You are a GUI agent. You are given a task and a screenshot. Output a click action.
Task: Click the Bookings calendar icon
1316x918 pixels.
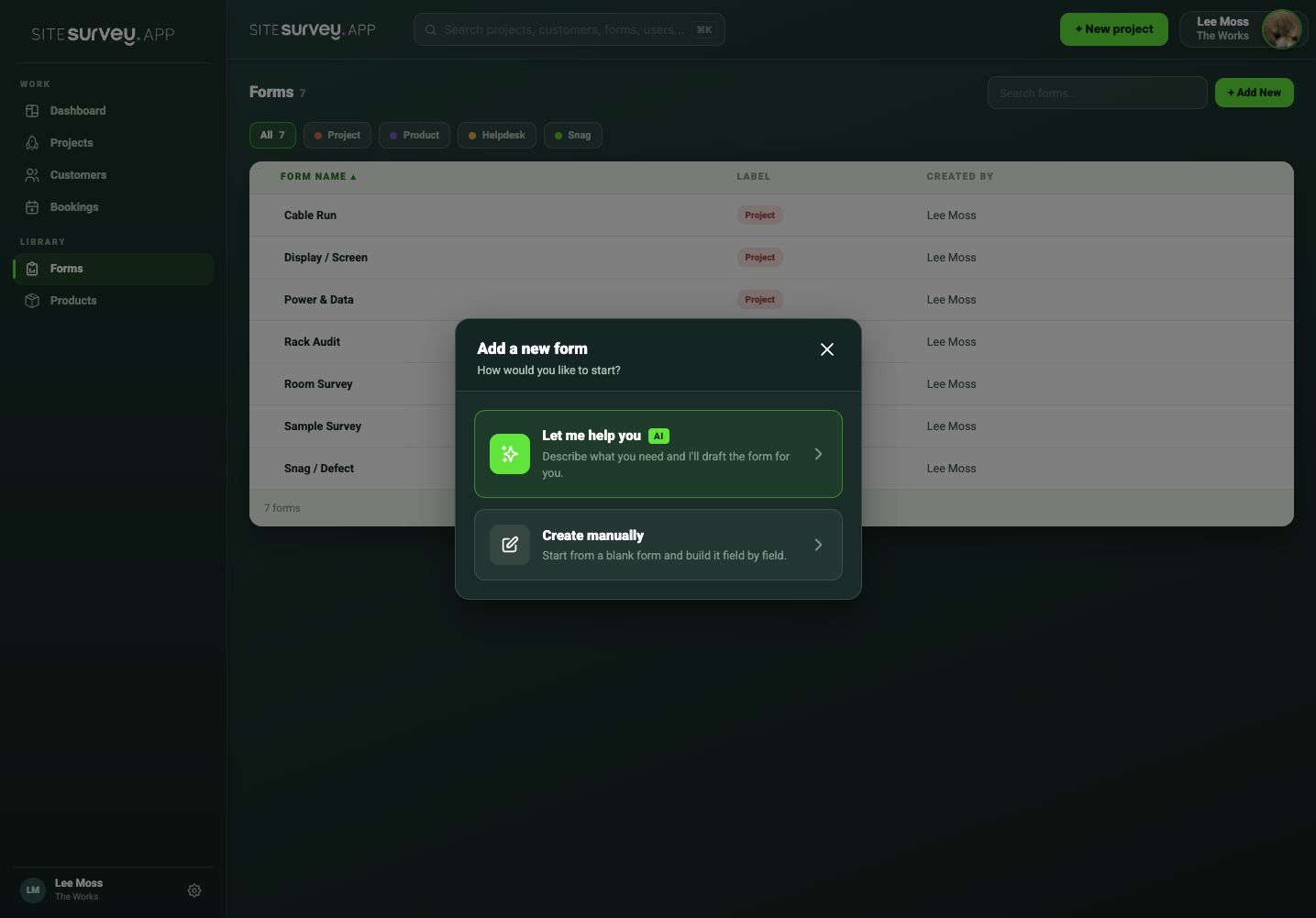click(32, 207)
